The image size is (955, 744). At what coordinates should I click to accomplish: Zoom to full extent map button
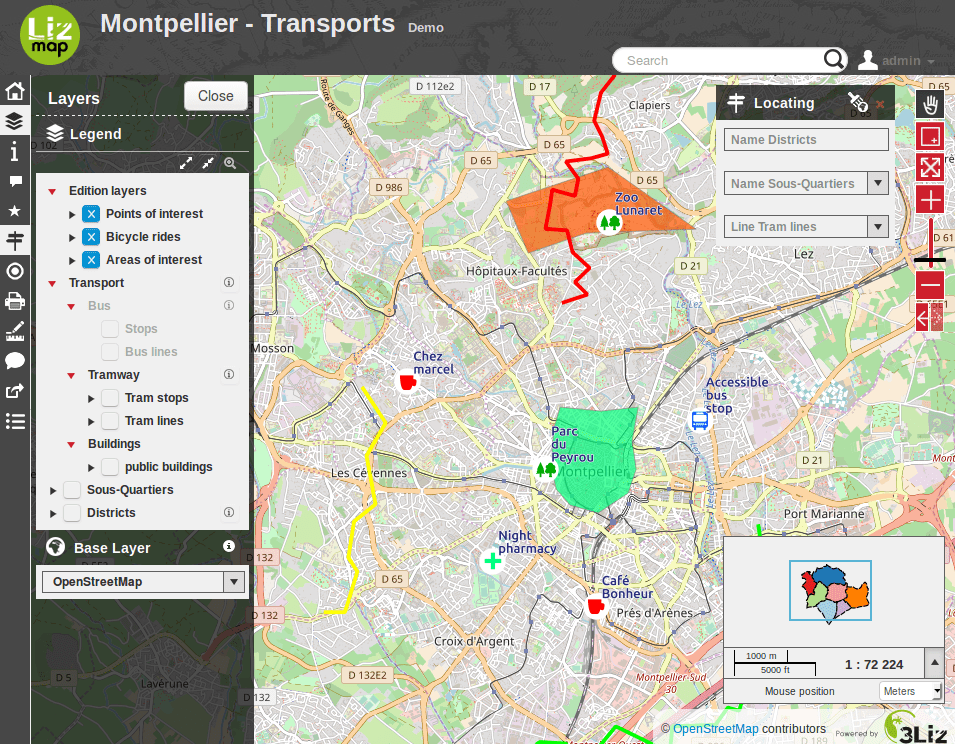point(930,167)
